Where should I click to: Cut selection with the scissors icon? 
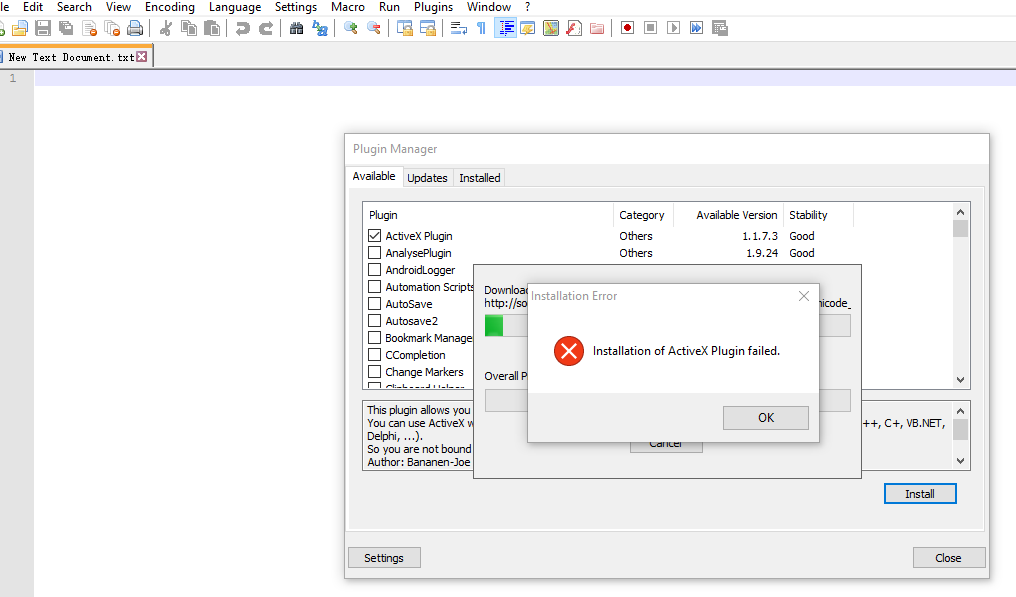pos(166,29)
